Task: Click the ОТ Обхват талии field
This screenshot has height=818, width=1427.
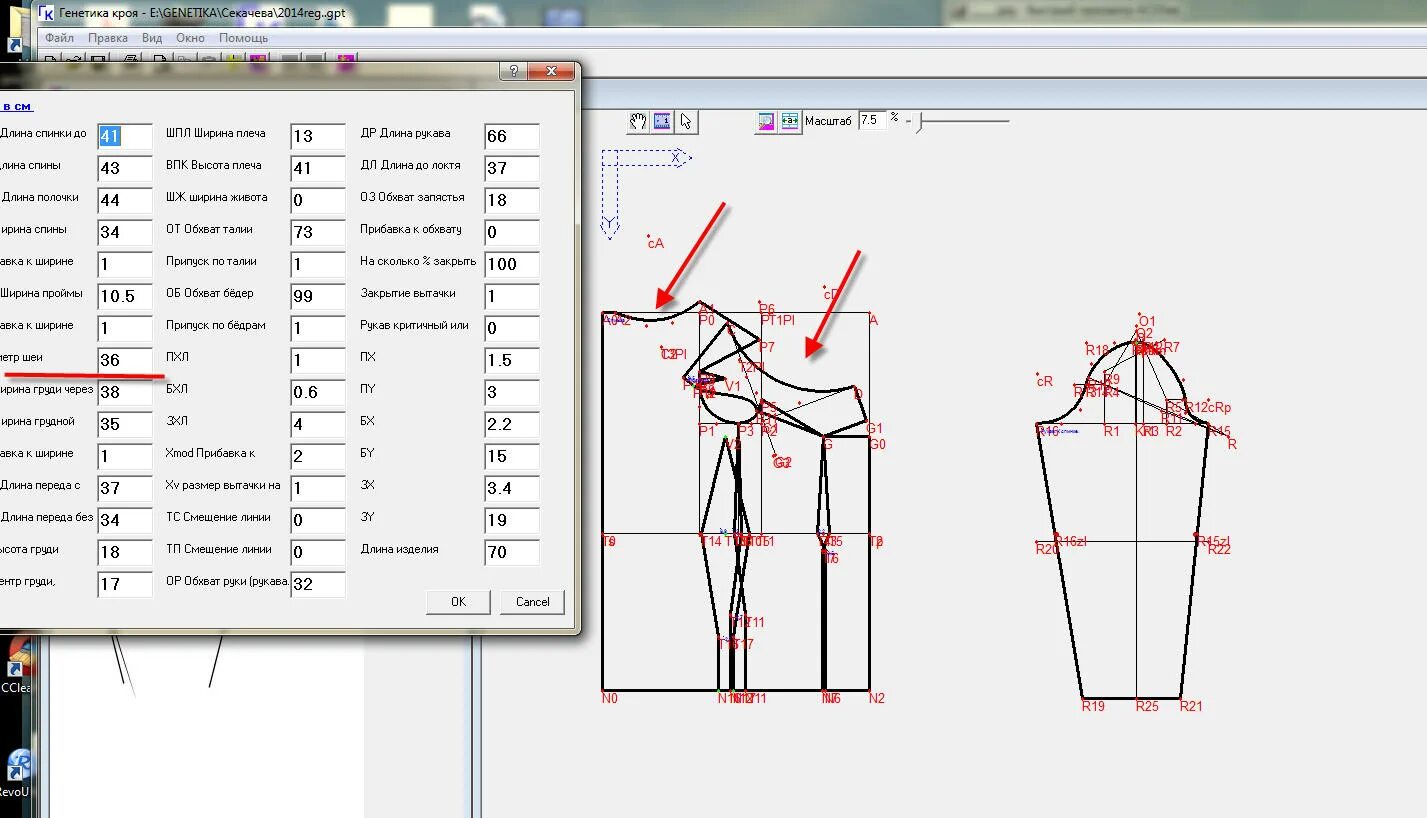Action: (x=318, y=232)
